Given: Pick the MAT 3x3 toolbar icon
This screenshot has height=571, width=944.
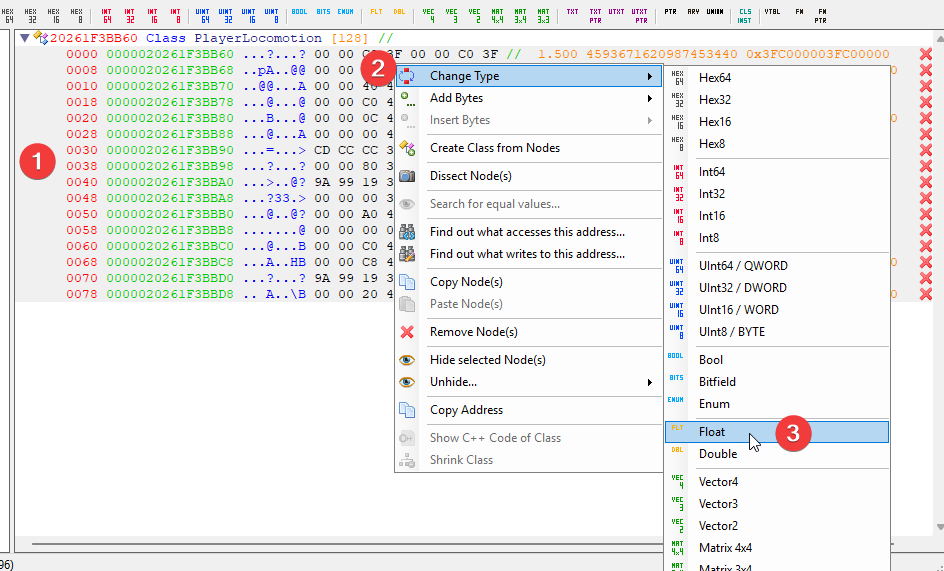Looking at the screenshot, I should pyautogui.click(x=543, y=16).
